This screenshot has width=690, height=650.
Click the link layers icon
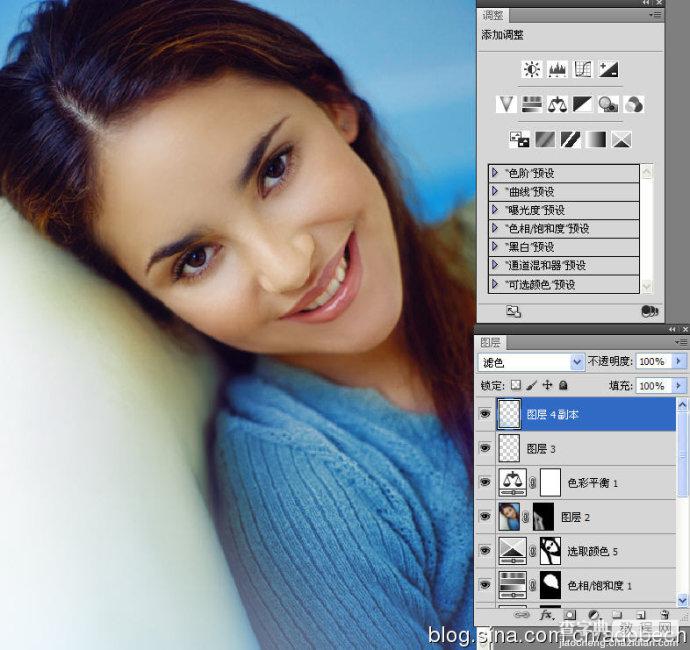[x=521, y=615]
